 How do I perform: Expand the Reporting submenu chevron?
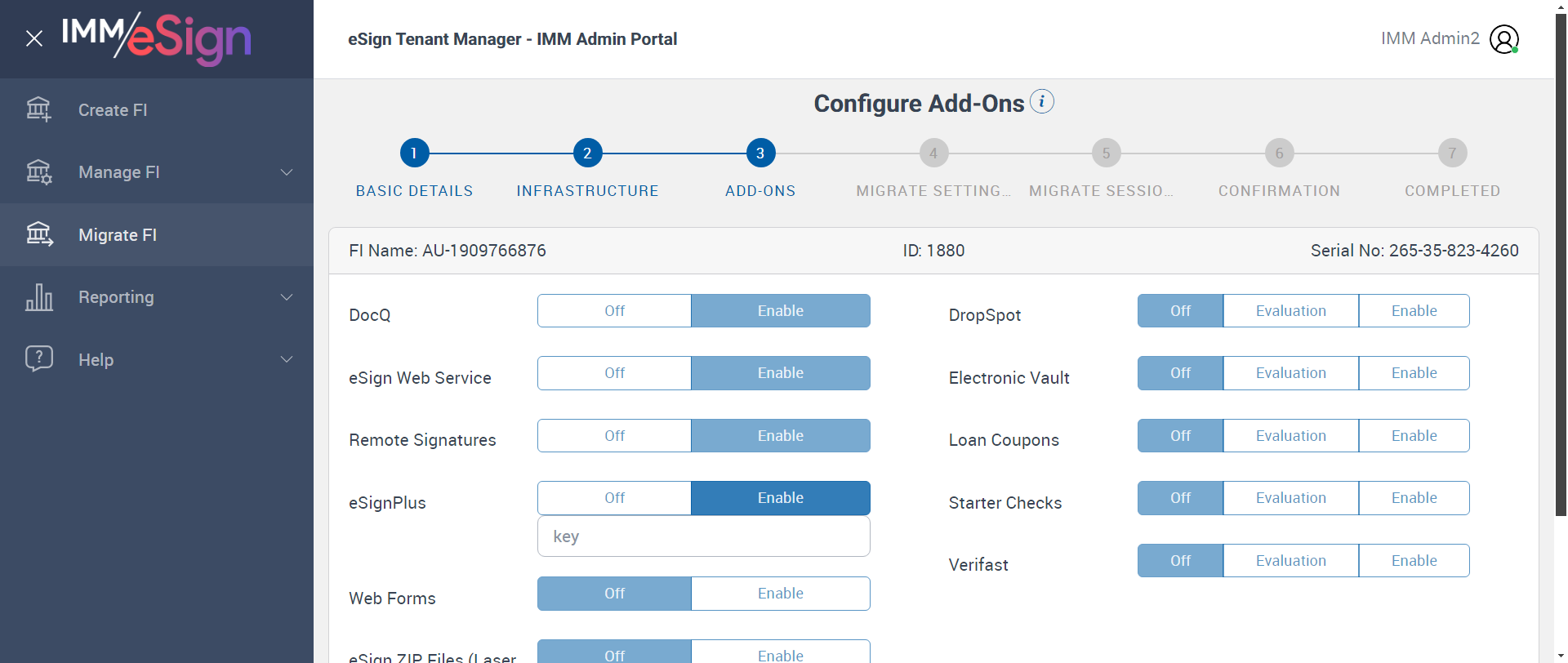[287, 297]
